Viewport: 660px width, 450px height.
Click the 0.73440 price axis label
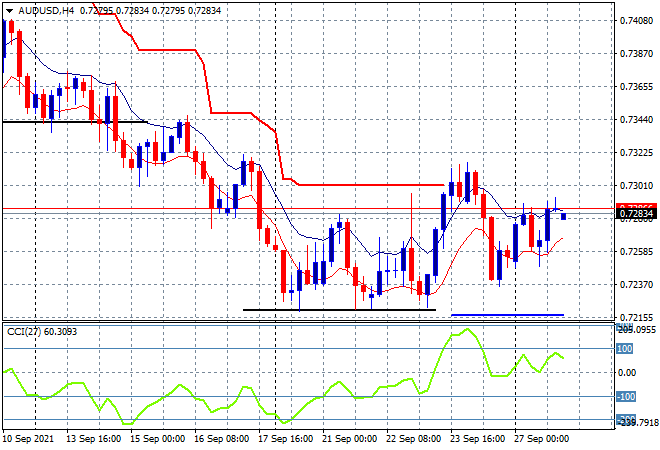point(636,120)
